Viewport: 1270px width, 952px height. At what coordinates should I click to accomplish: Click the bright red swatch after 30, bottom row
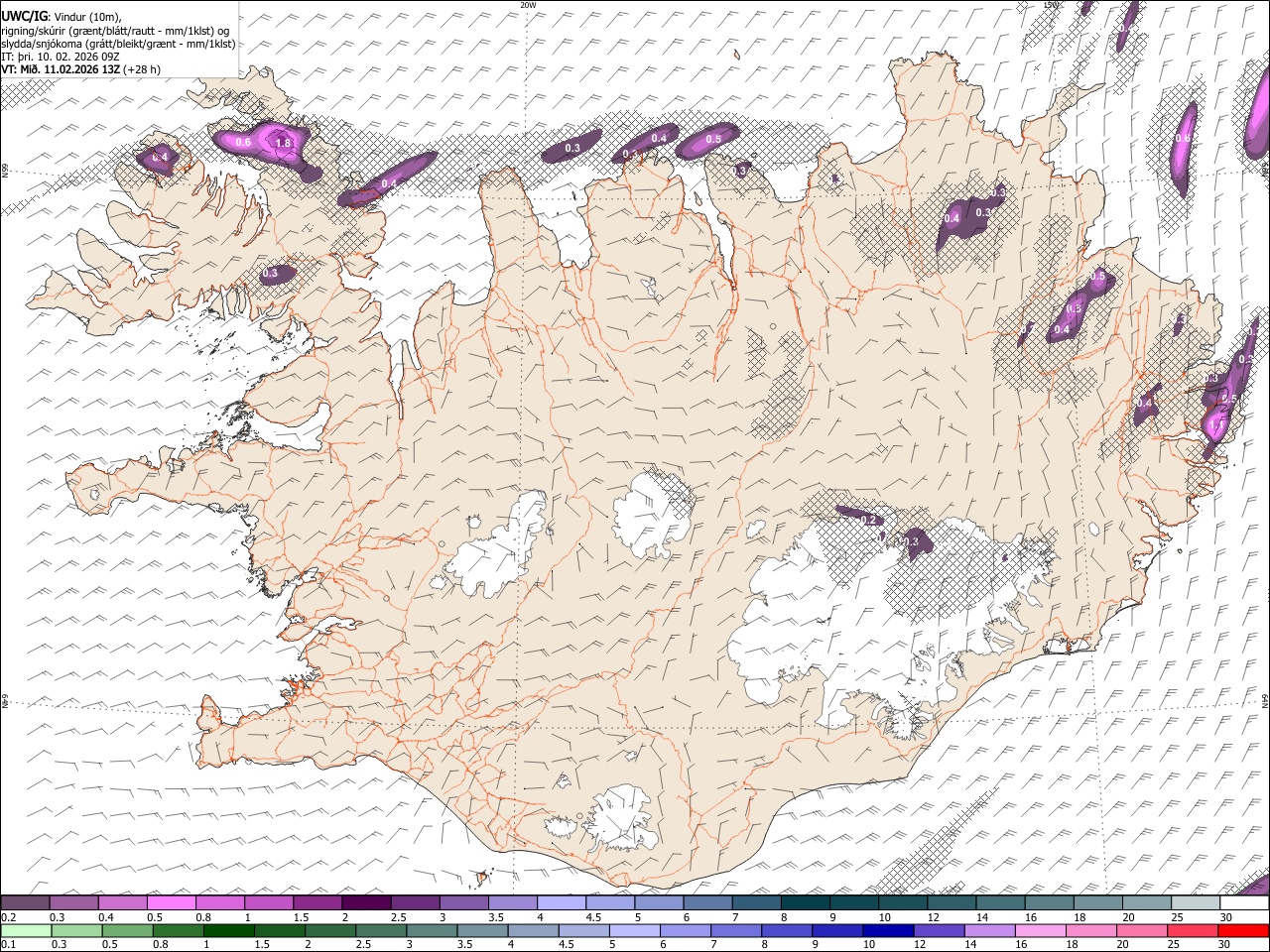point(1244,931)
